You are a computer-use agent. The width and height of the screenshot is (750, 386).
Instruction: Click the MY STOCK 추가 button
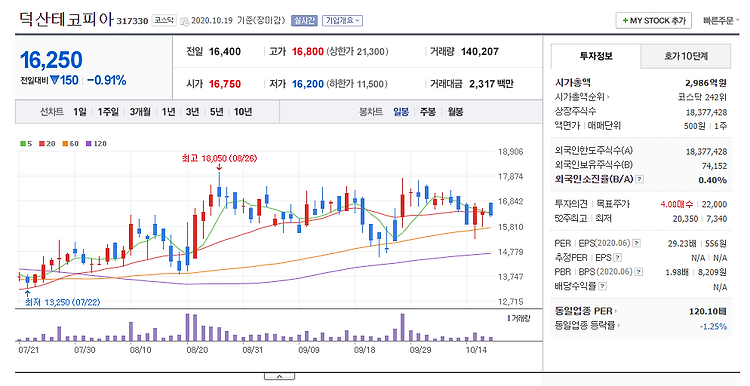click(x=654, y=21)
